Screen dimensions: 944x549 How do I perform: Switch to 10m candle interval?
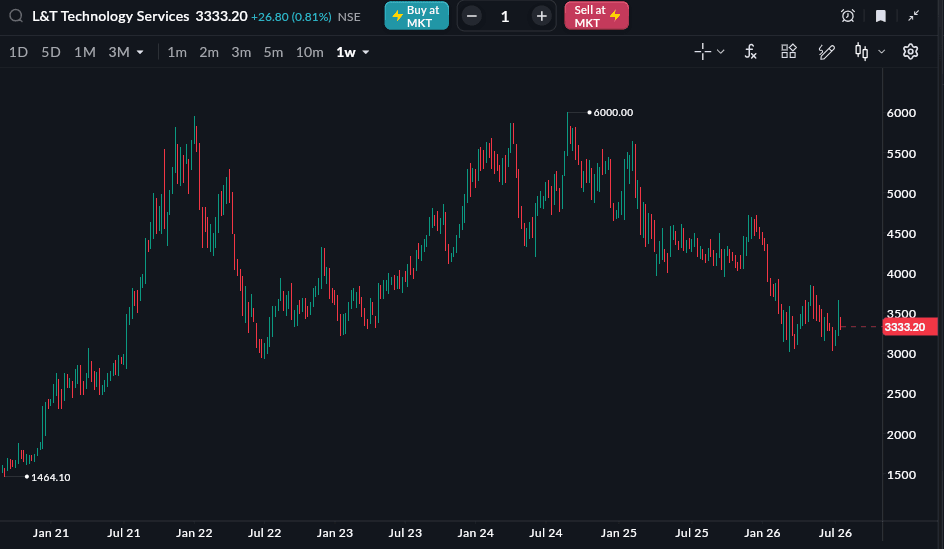pos(309,52)
